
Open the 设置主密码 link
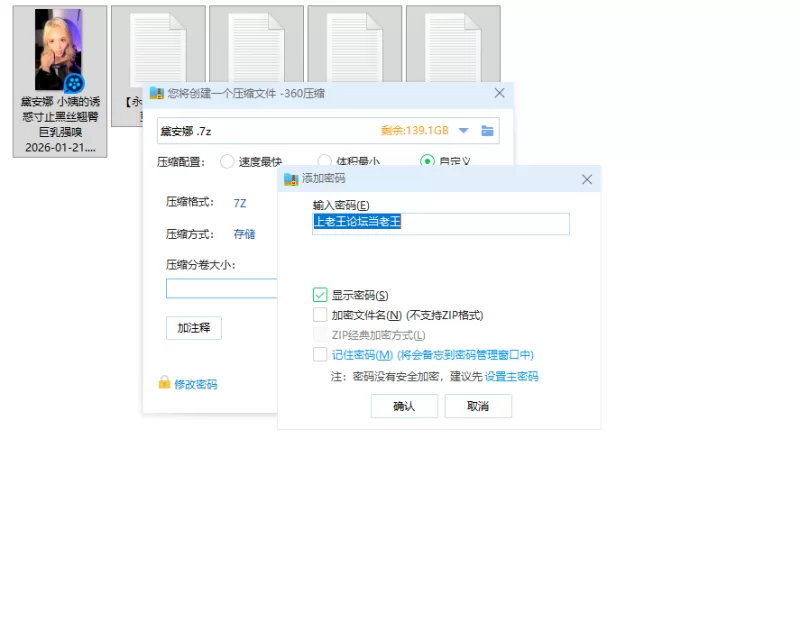pos(511,376)
